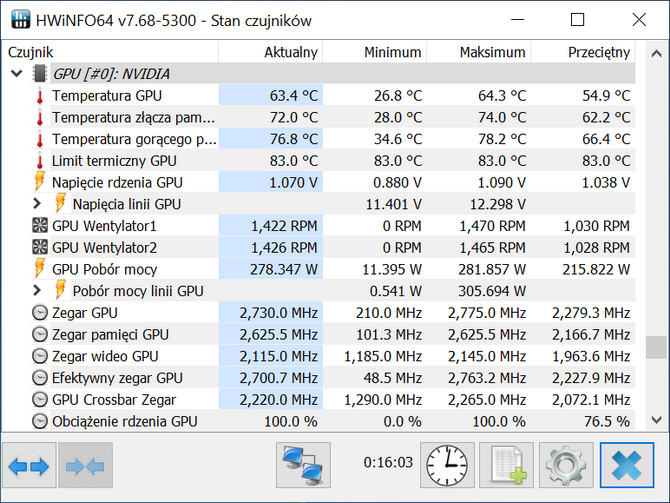Viewport: 670px width, 503px height.
Task: Click clock icon for Zegar GPU
Action: (40, 312)
